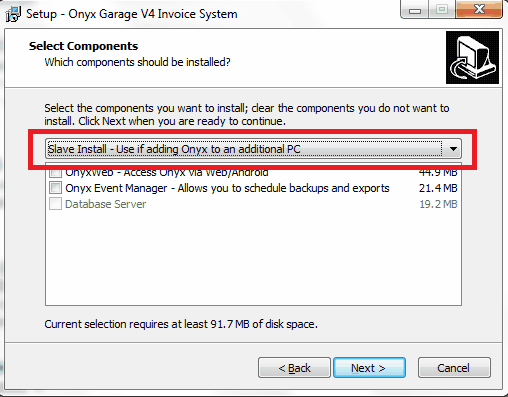
Task: Click the setup installer icon in title bar
Action: click(13, 14)
